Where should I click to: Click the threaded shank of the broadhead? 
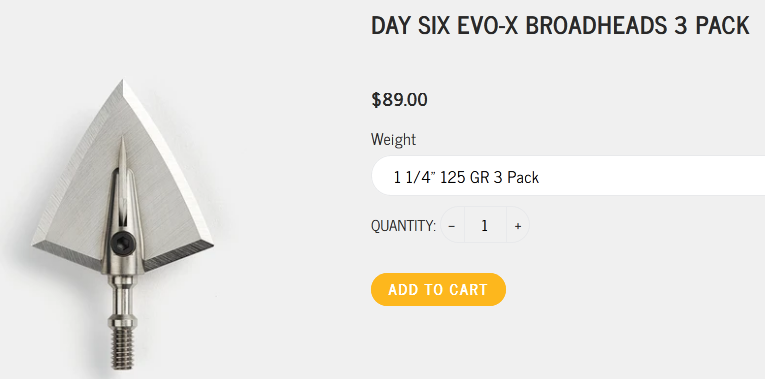coord(122,349)
